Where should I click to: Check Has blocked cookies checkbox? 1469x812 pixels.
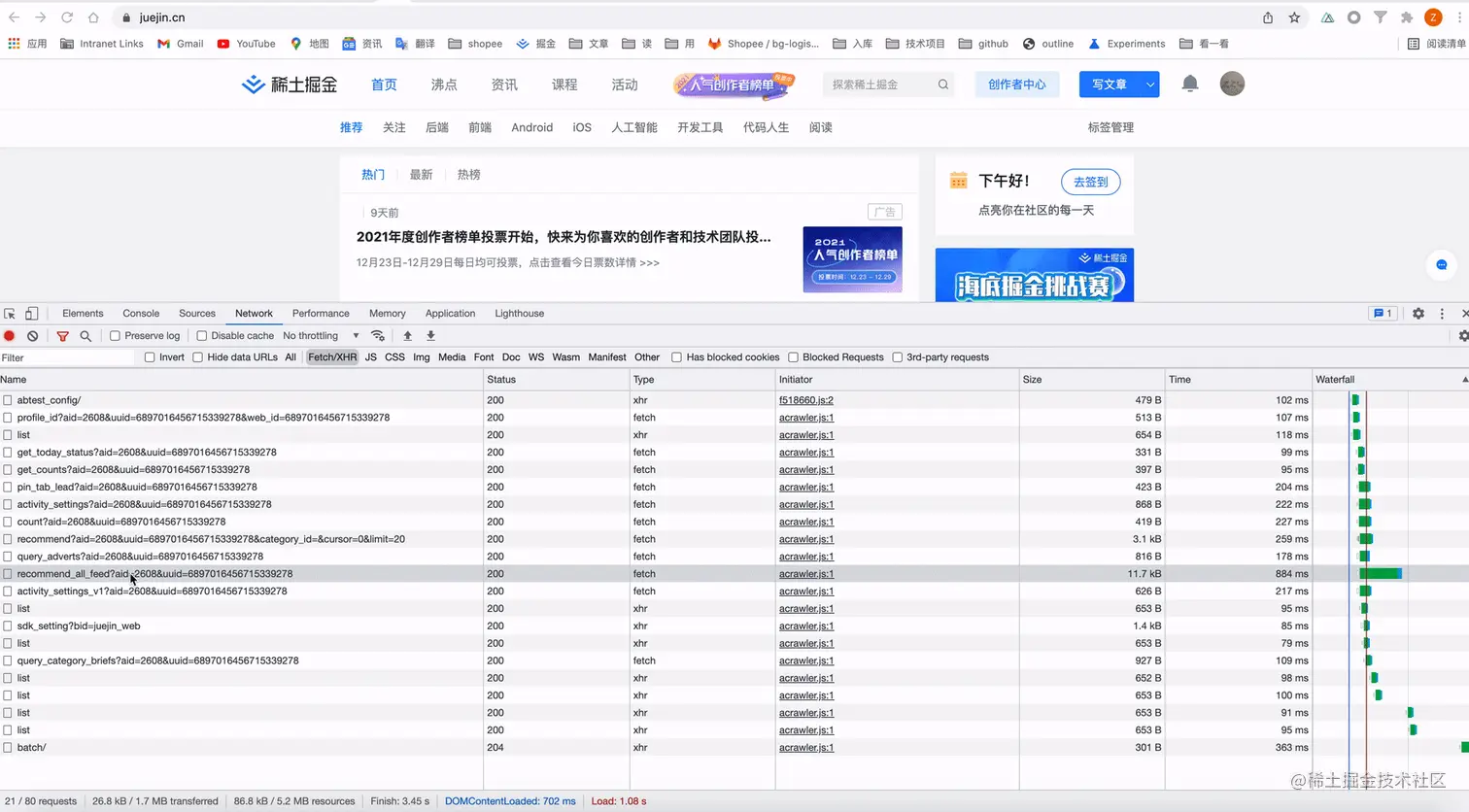click(x=677, y=357)
